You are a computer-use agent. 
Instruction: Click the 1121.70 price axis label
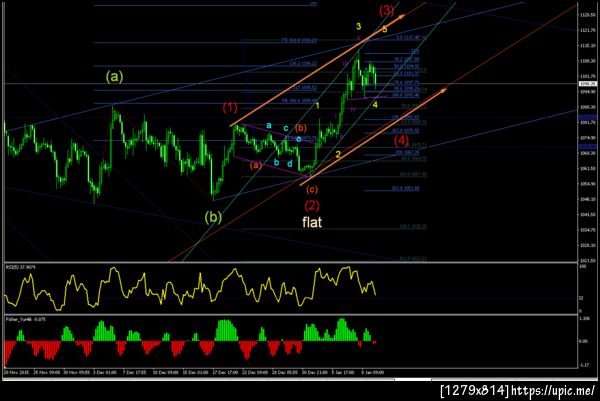[x=588, y=30]
